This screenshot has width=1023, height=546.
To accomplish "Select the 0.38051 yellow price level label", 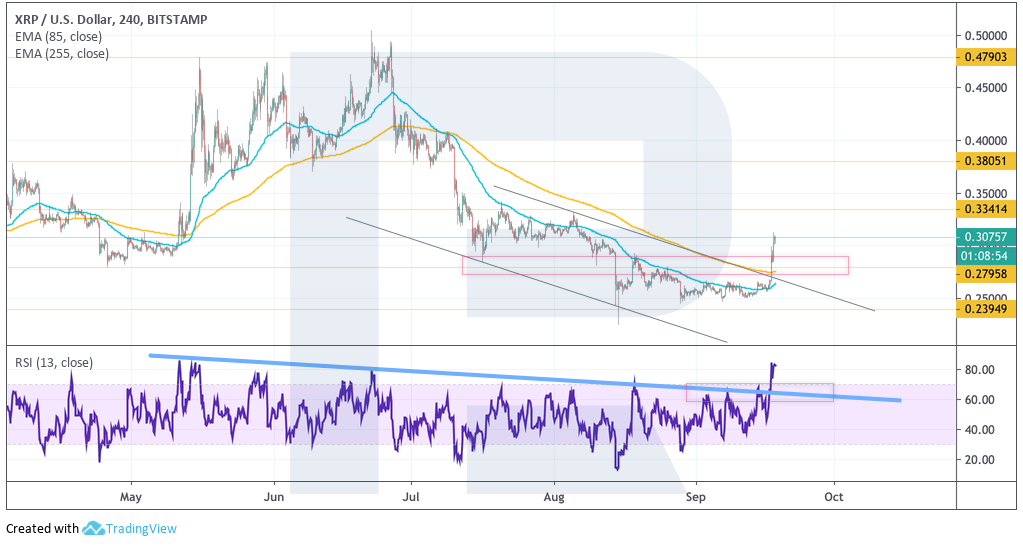I will [x=986, y=160].
